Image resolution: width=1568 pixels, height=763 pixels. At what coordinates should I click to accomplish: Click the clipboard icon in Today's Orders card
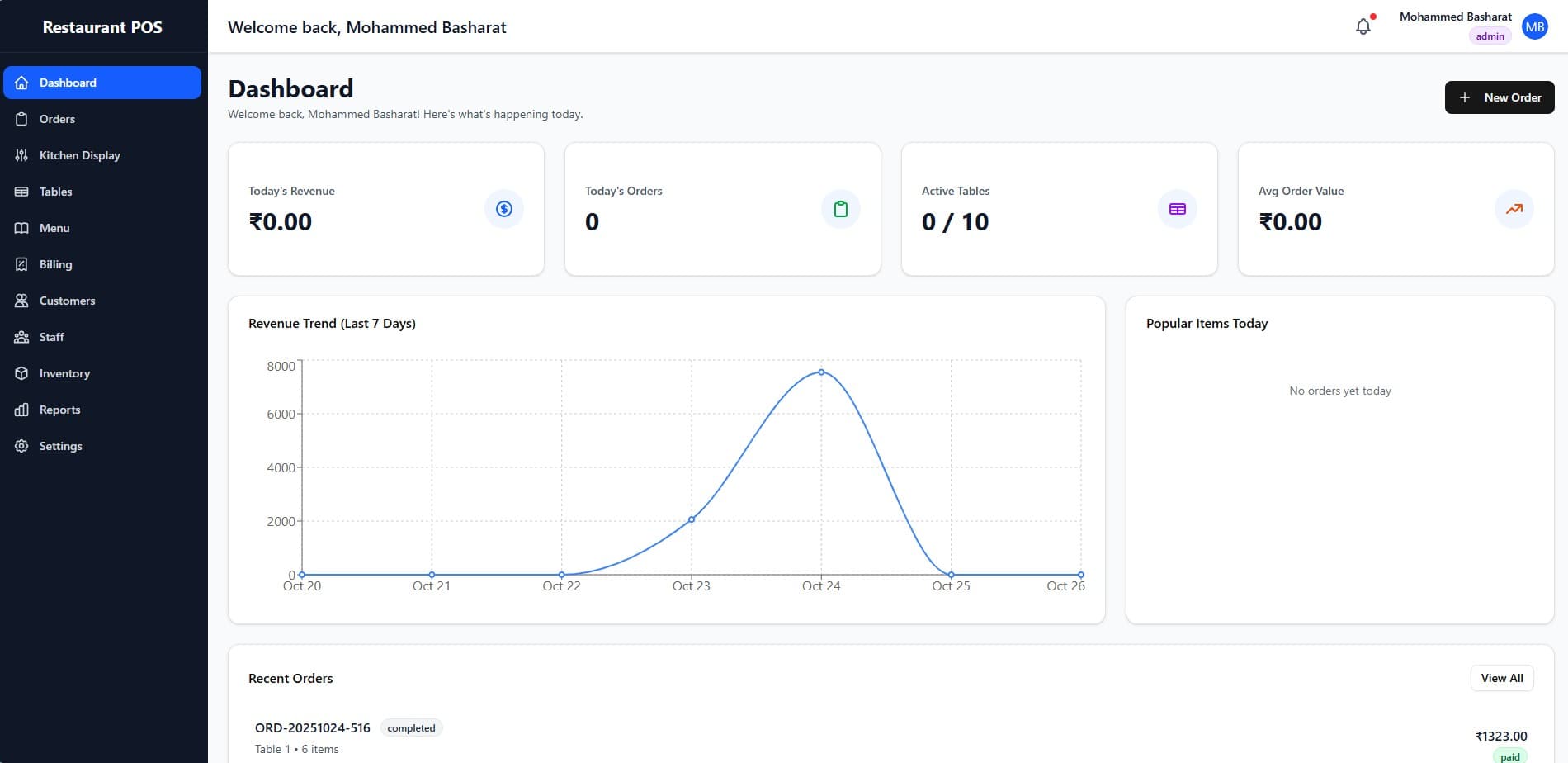point(840,209)
